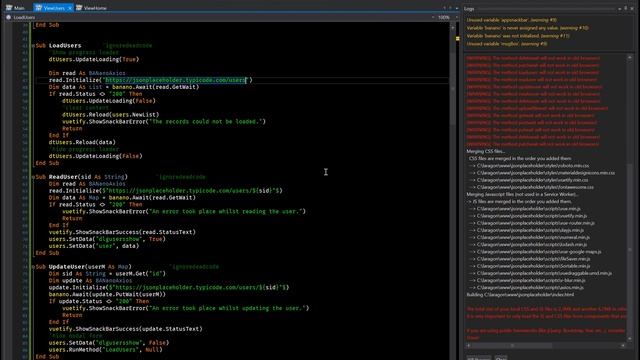This screenshot has width=640, height=360.
Task: Click the 'Merging CSS files...' log line
Action: coord(485,151)
